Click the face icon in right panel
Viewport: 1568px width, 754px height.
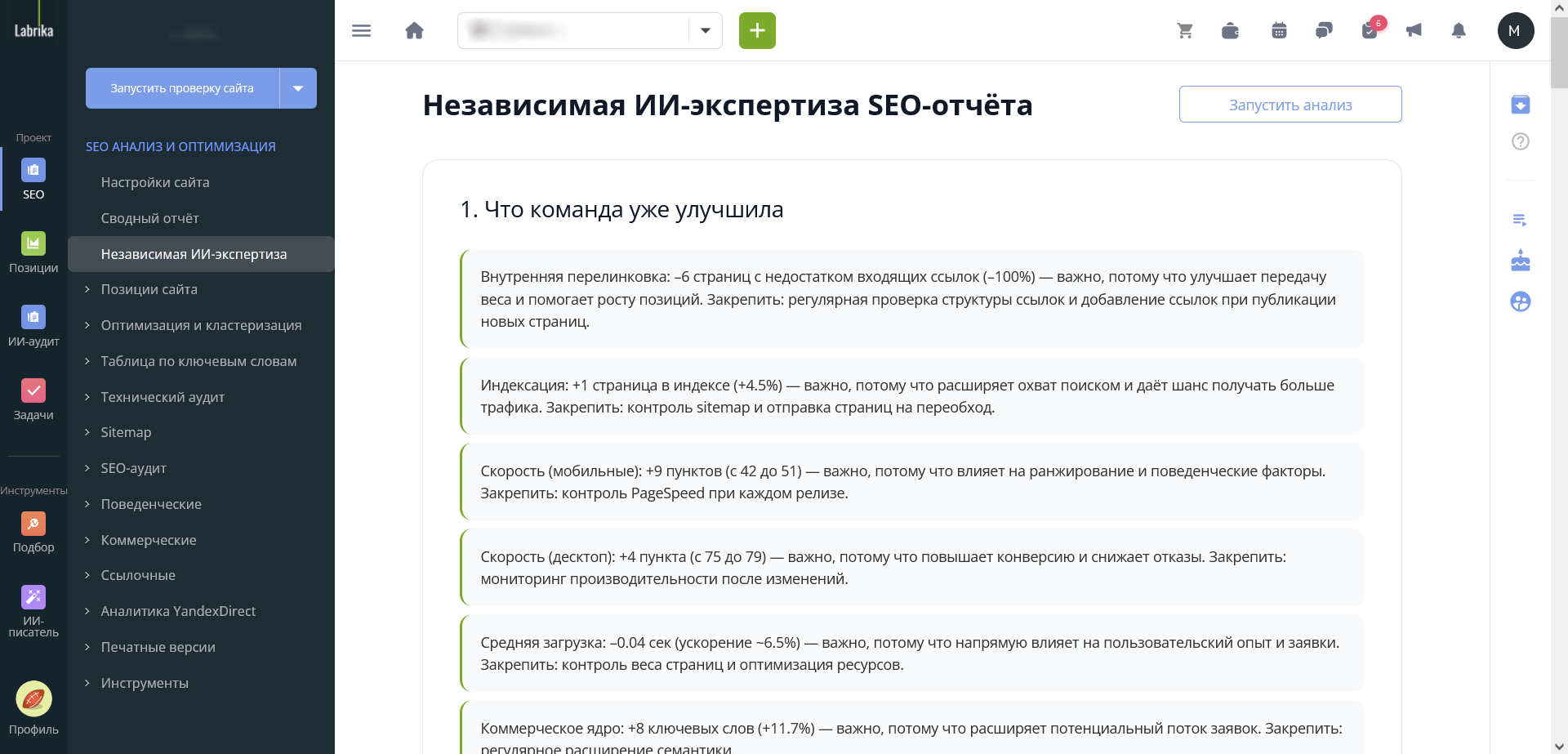click(x=1520, y=301)
